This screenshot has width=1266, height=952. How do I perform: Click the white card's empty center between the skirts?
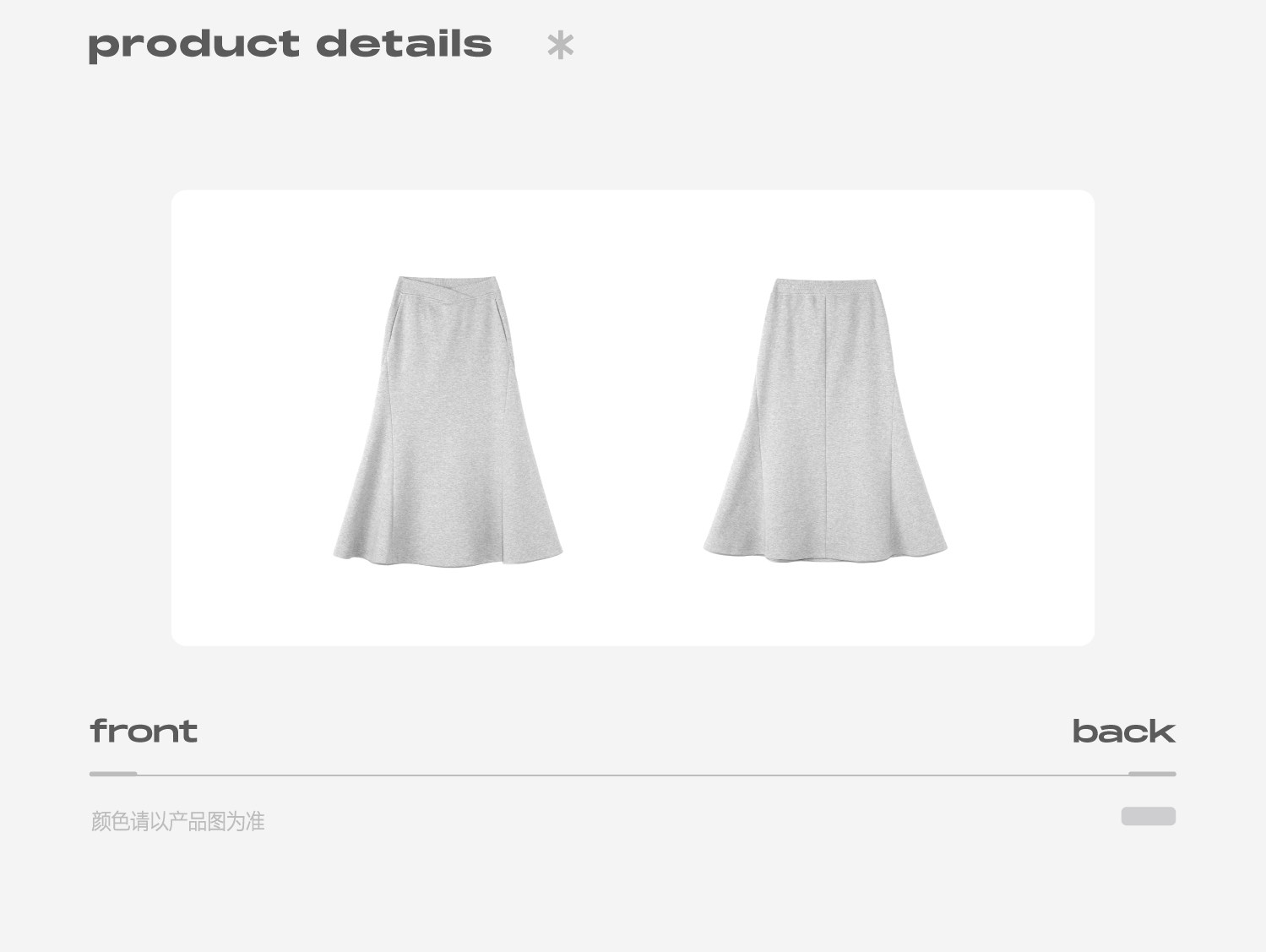pos(633,418)
